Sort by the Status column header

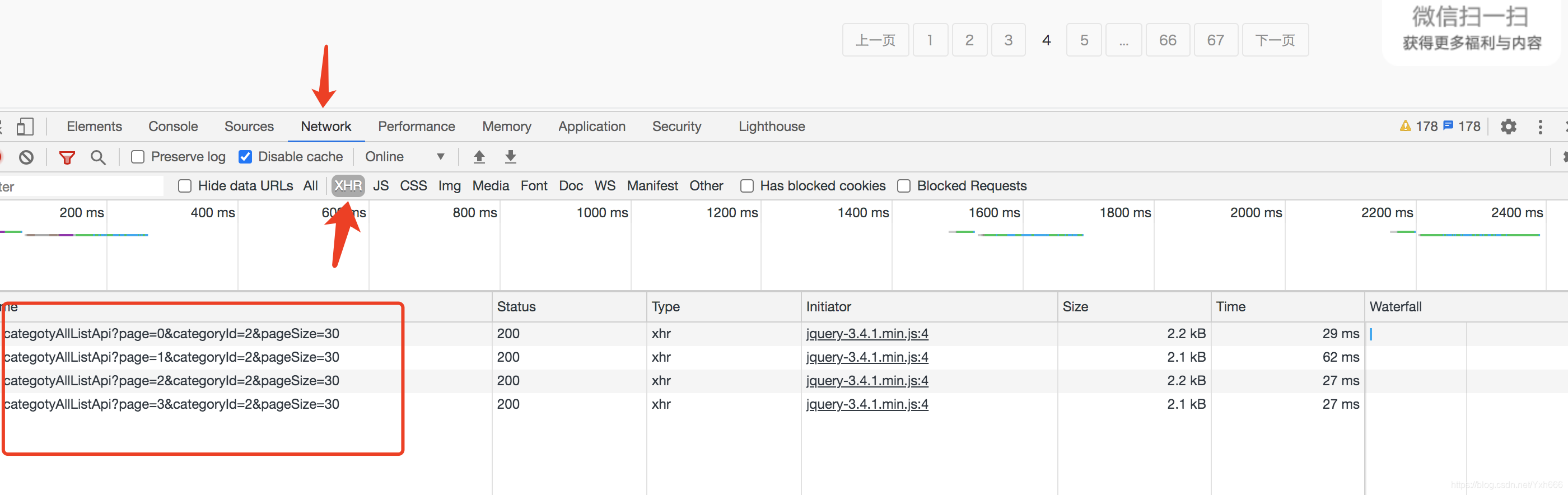tap(569, 307)
